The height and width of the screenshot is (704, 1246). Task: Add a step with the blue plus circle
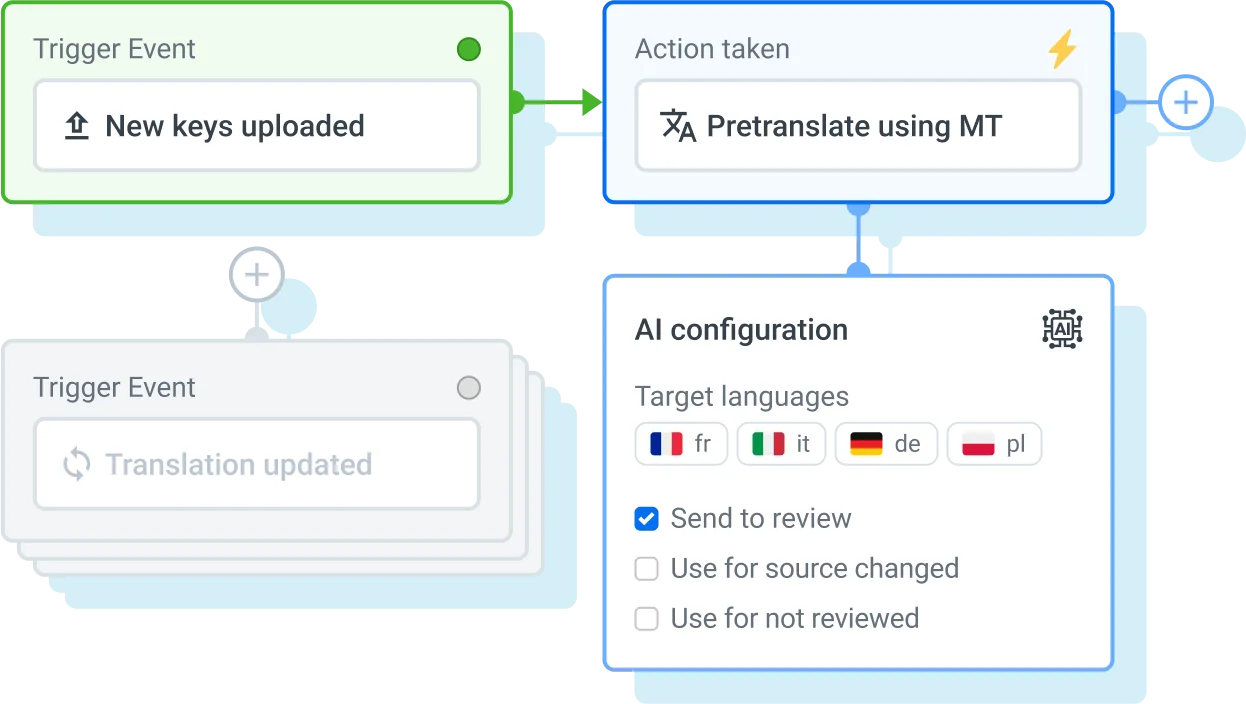(x=1185, y=103)
